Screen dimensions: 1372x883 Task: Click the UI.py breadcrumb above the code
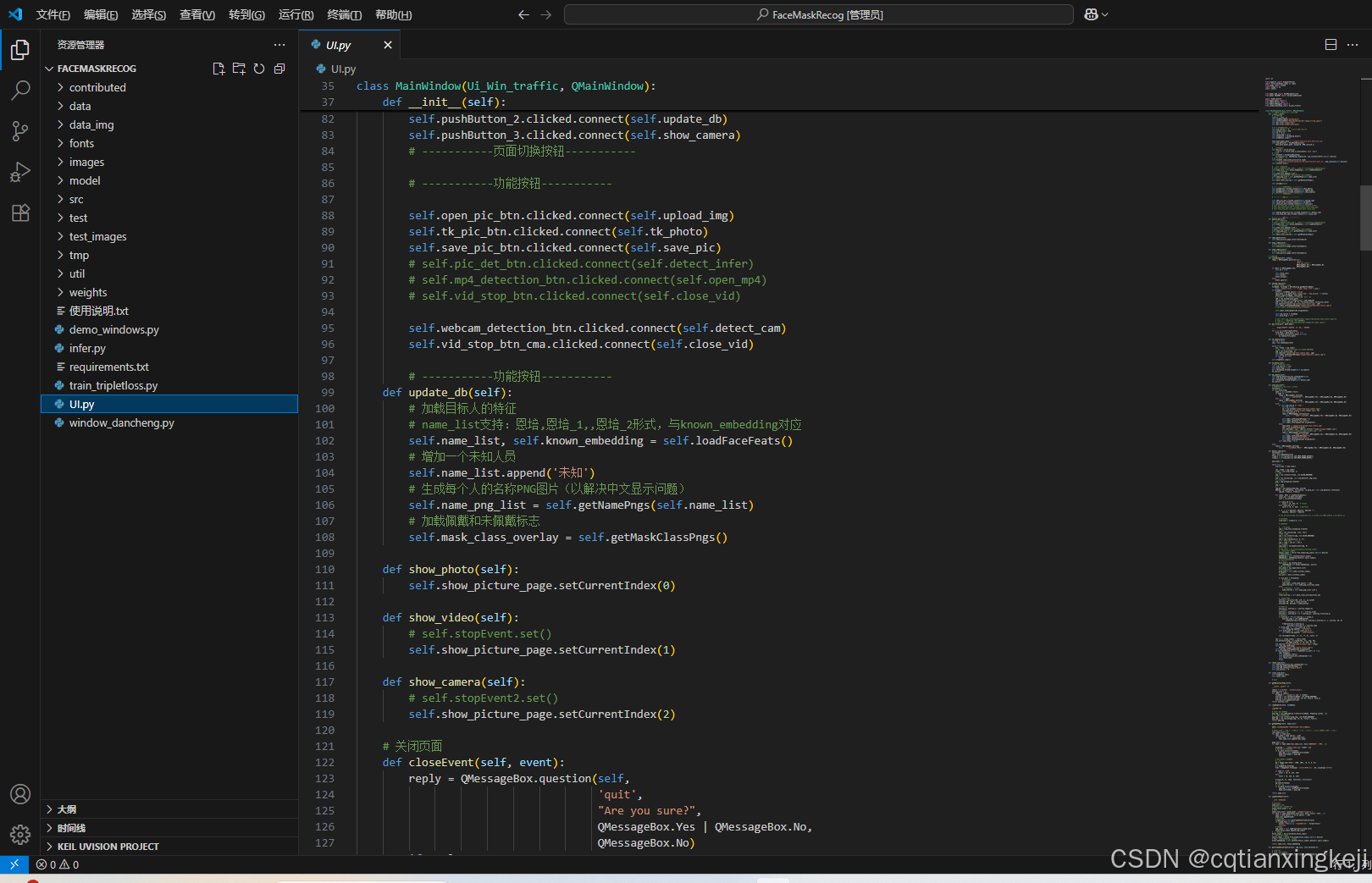(x=336, y=69)
